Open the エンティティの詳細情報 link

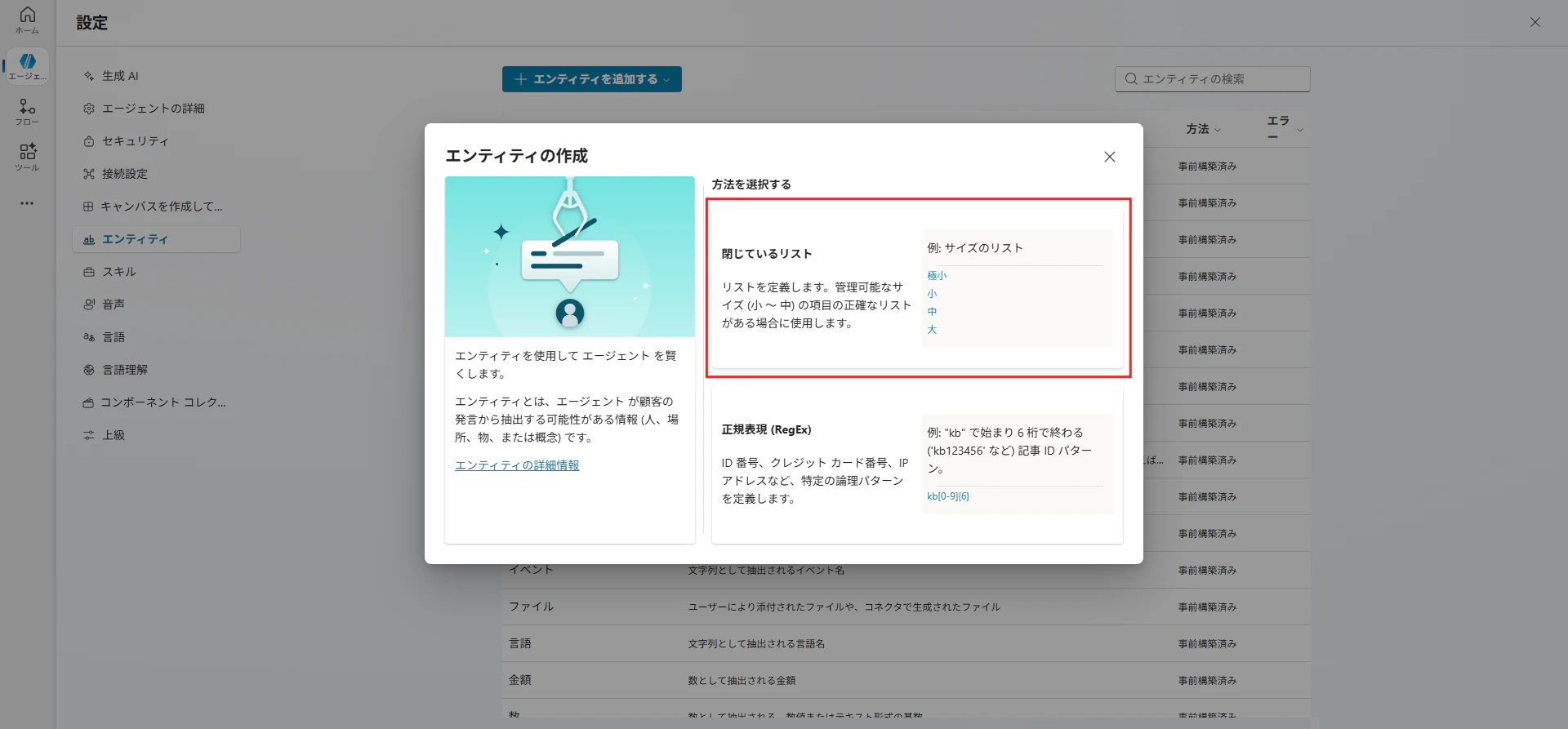coord(517,465)
